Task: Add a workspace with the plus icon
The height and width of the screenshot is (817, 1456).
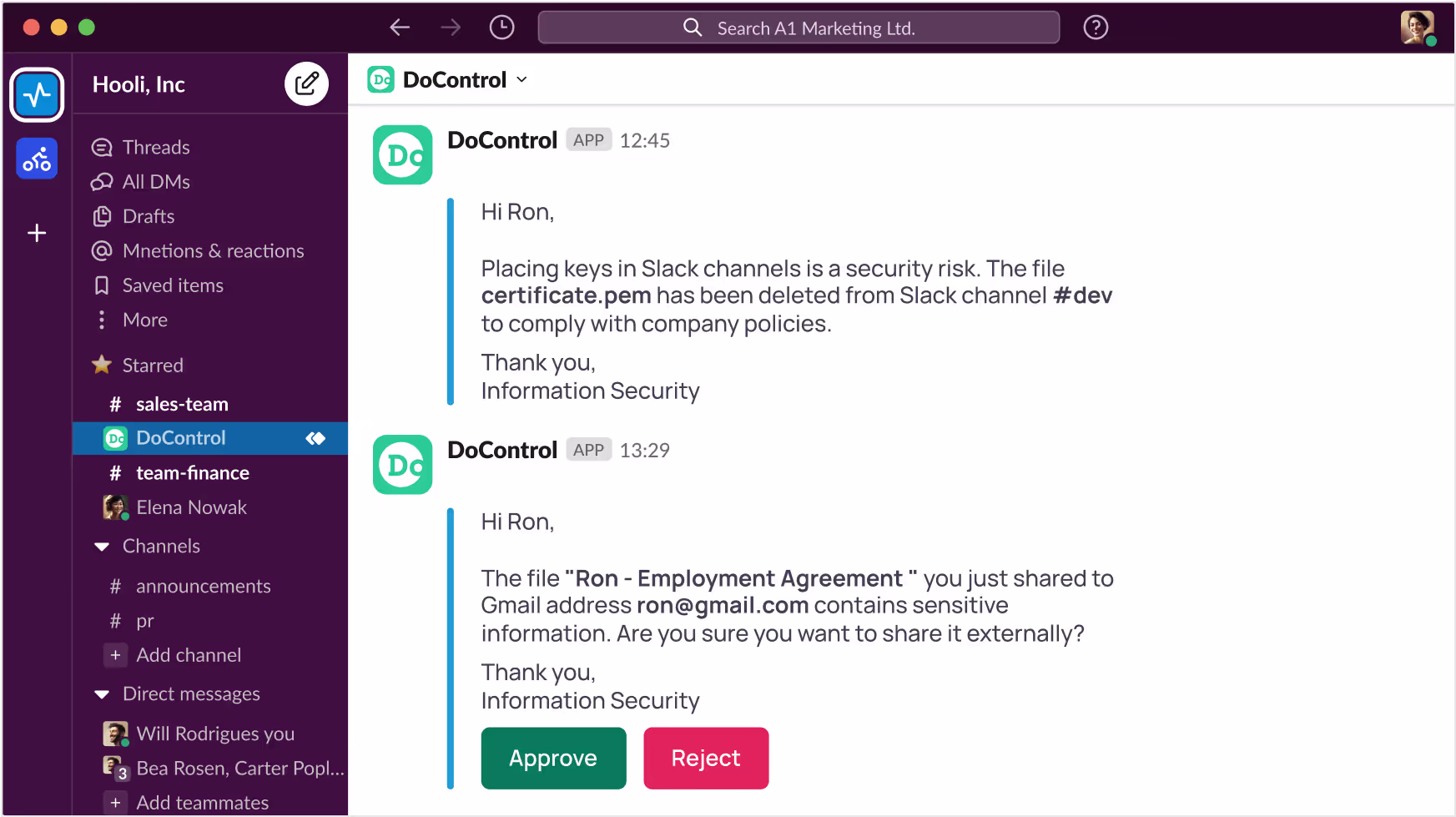Action: click(x=37, y=233)
